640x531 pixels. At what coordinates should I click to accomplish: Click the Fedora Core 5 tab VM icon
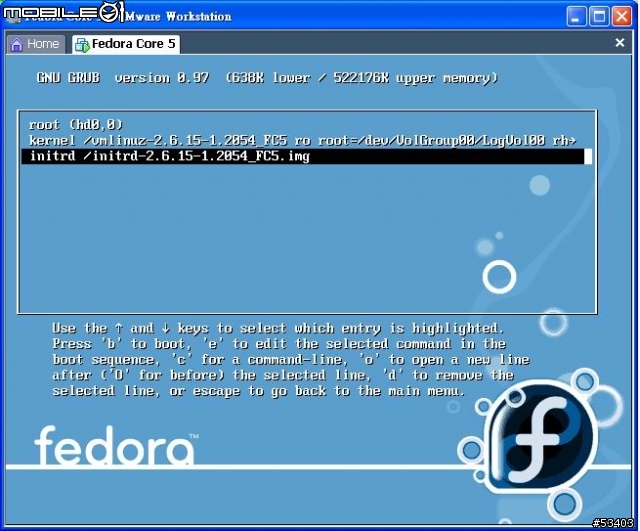pos(82,45)
